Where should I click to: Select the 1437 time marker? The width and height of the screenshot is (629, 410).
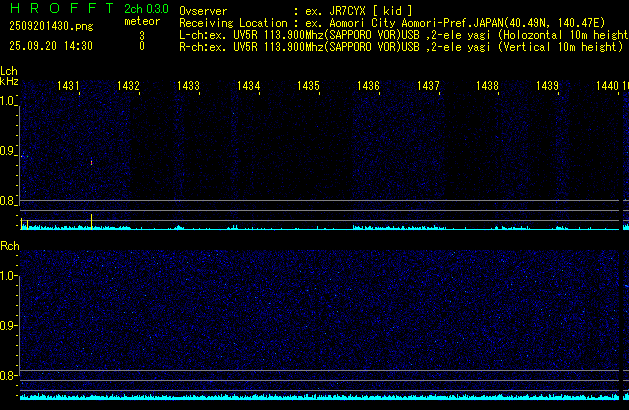click(428, 87)
